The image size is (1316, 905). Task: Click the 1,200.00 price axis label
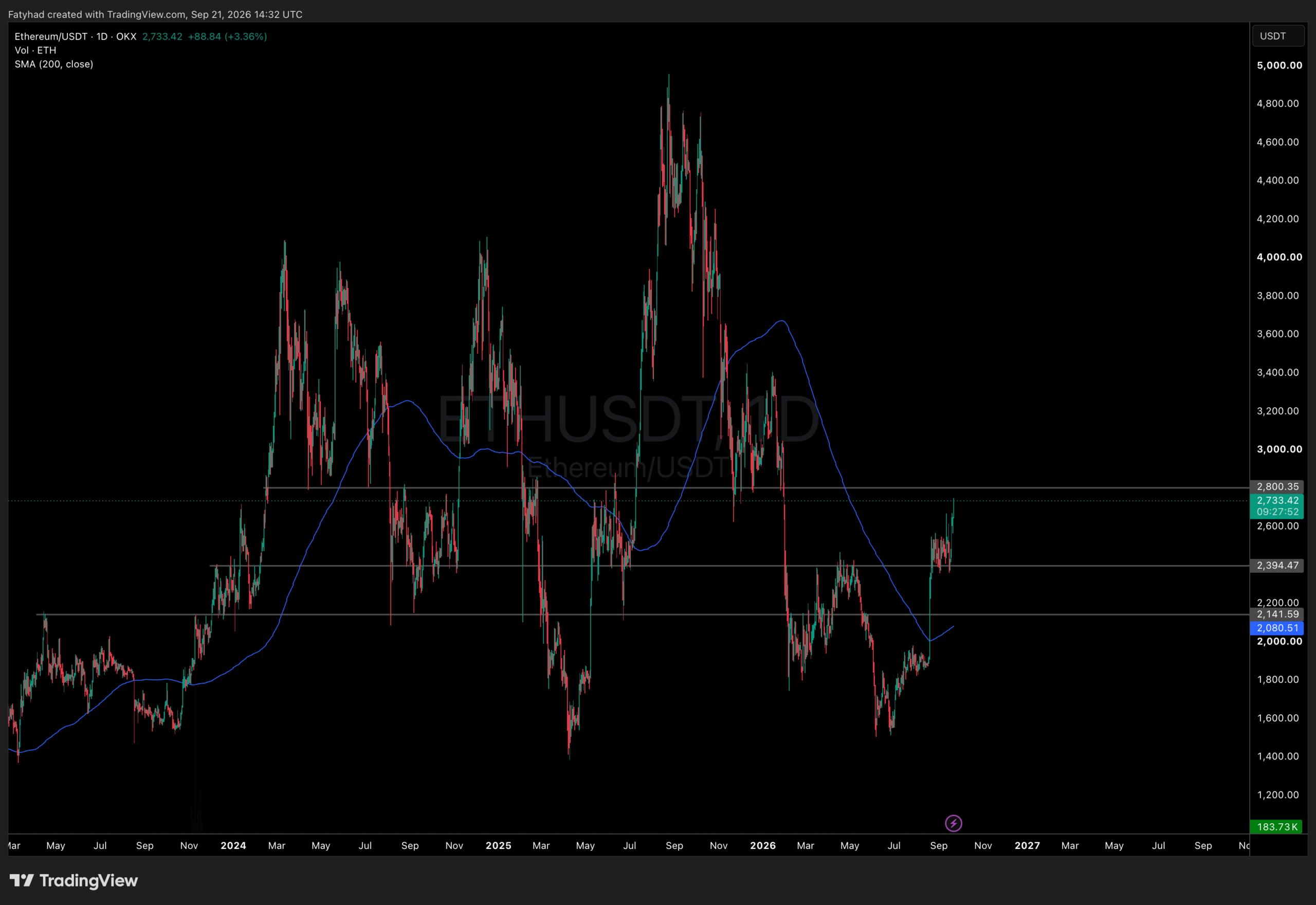[x=1277, y=794]
